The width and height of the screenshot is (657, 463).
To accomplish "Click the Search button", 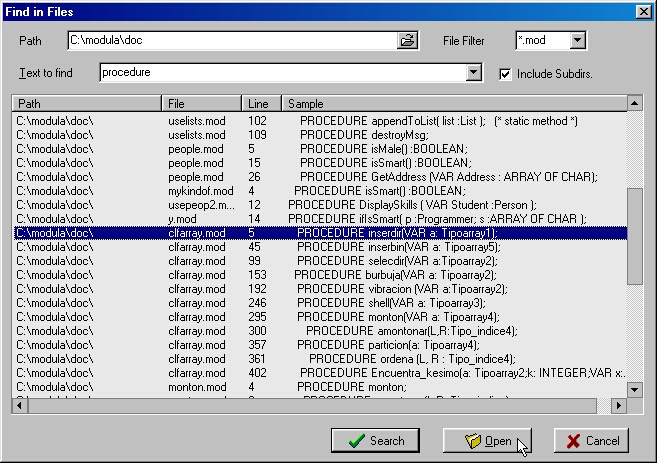I will 376,440.
